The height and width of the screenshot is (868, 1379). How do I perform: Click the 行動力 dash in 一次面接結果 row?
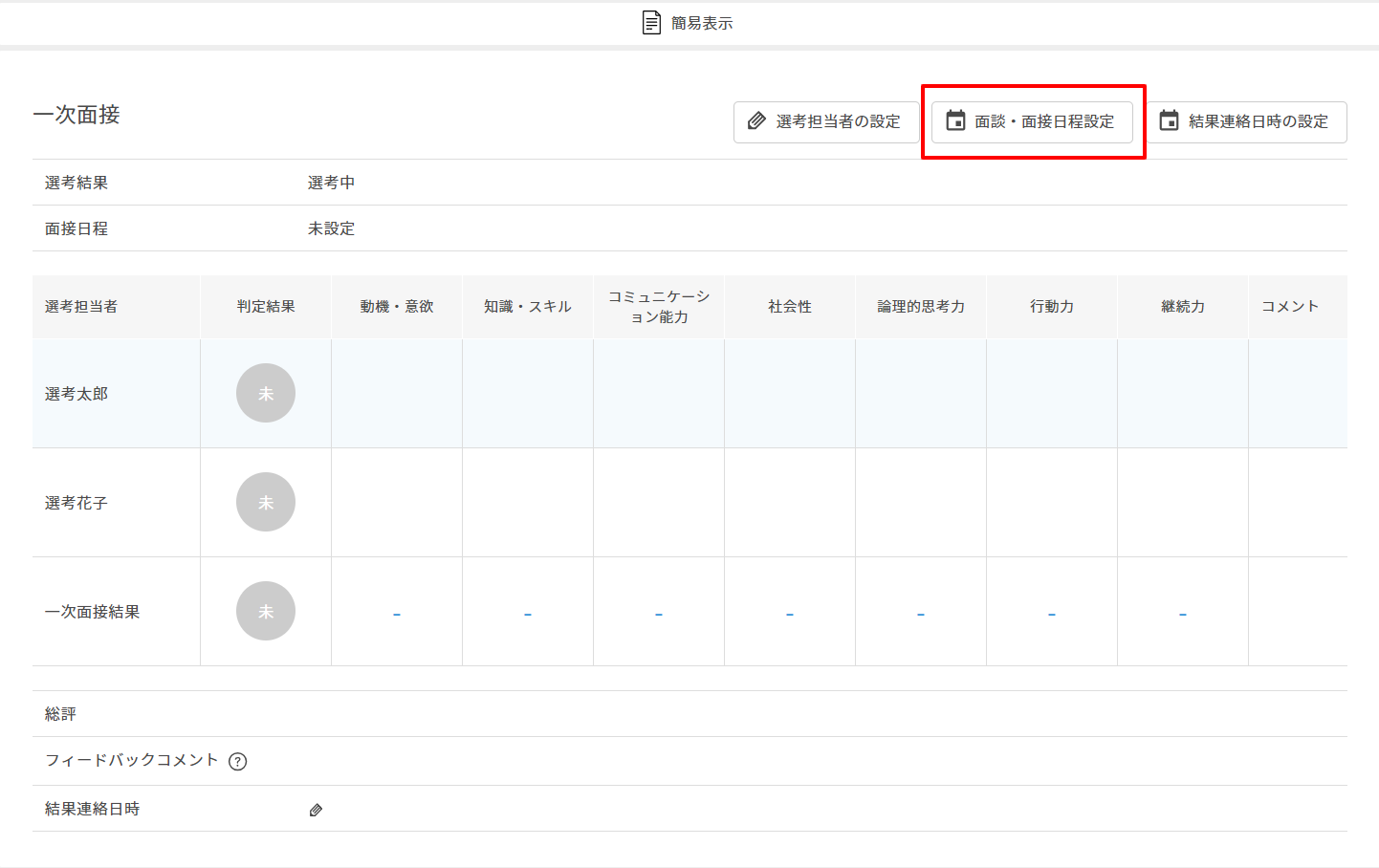pyautogui.click(x=1052, y=614)
